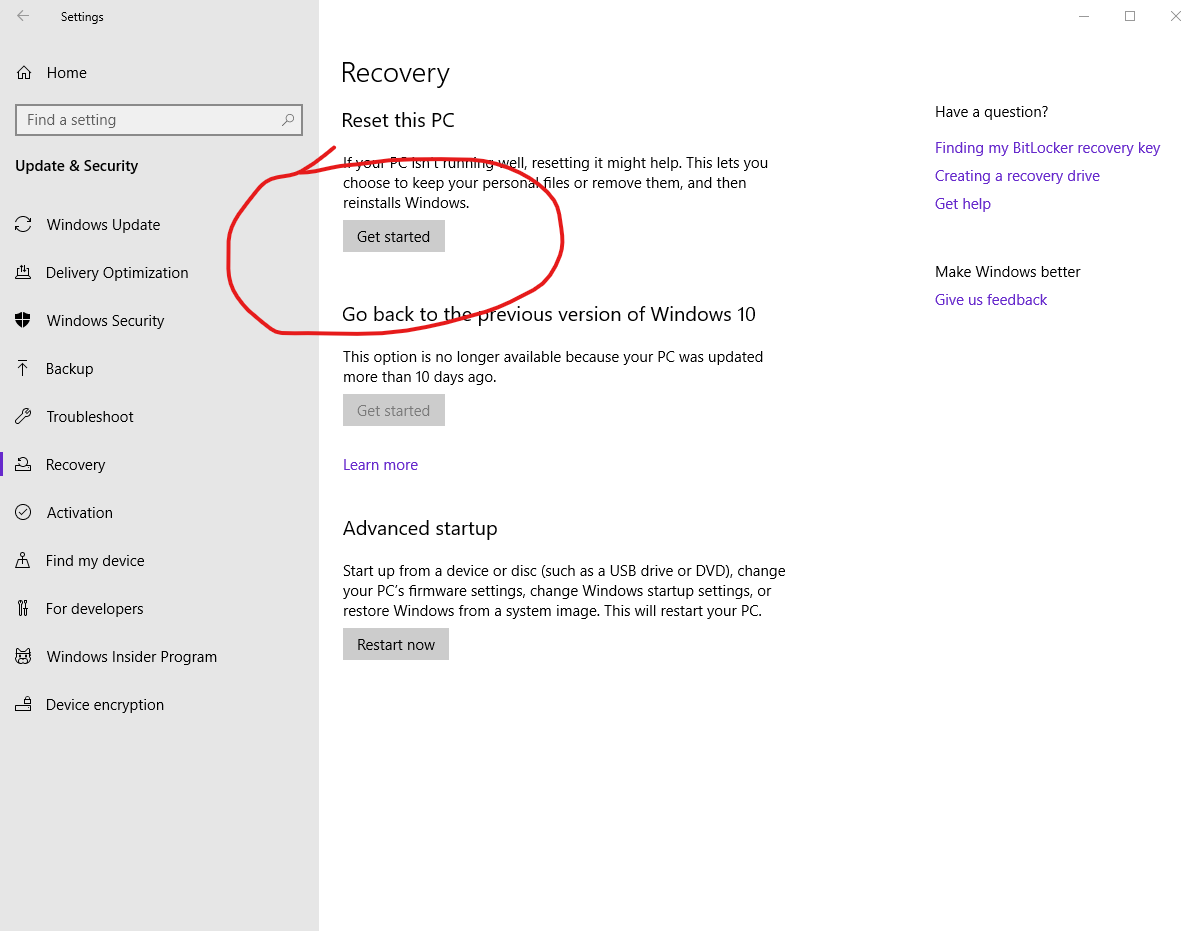The width and height of the screenshot is (1198, 931).
Task: Click the Find my device icon
Action: pyautogui.click(x=23, y=561)
